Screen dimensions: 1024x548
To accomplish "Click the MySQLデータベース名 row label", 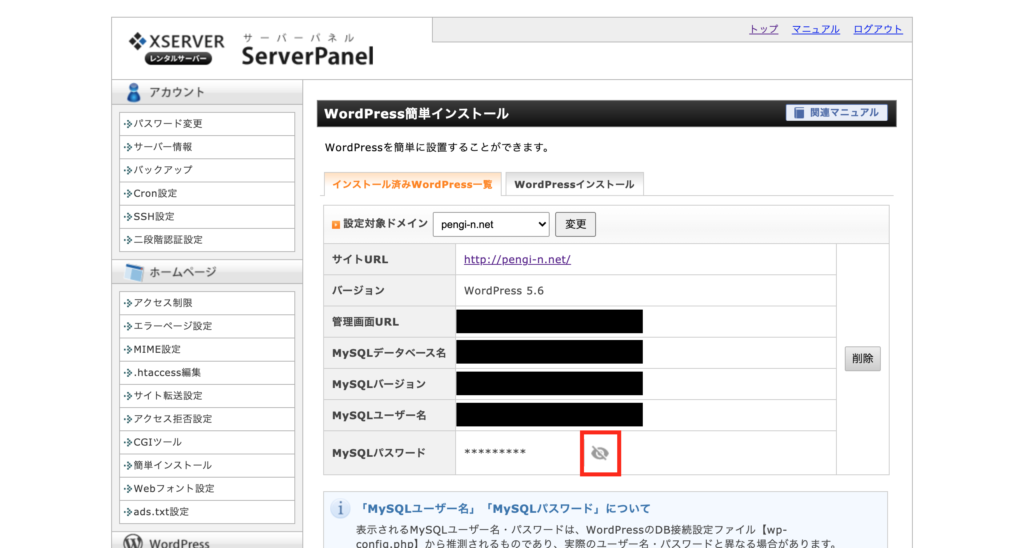I will point(389,353).
